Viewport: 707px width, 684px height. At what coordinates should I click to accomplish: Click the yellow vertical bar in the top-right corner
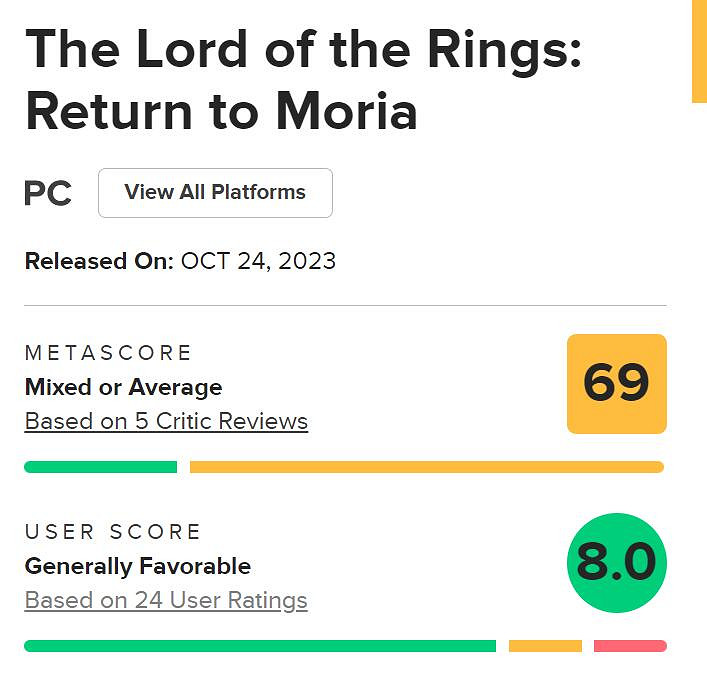pyautogui.click(x=699, y=50)
